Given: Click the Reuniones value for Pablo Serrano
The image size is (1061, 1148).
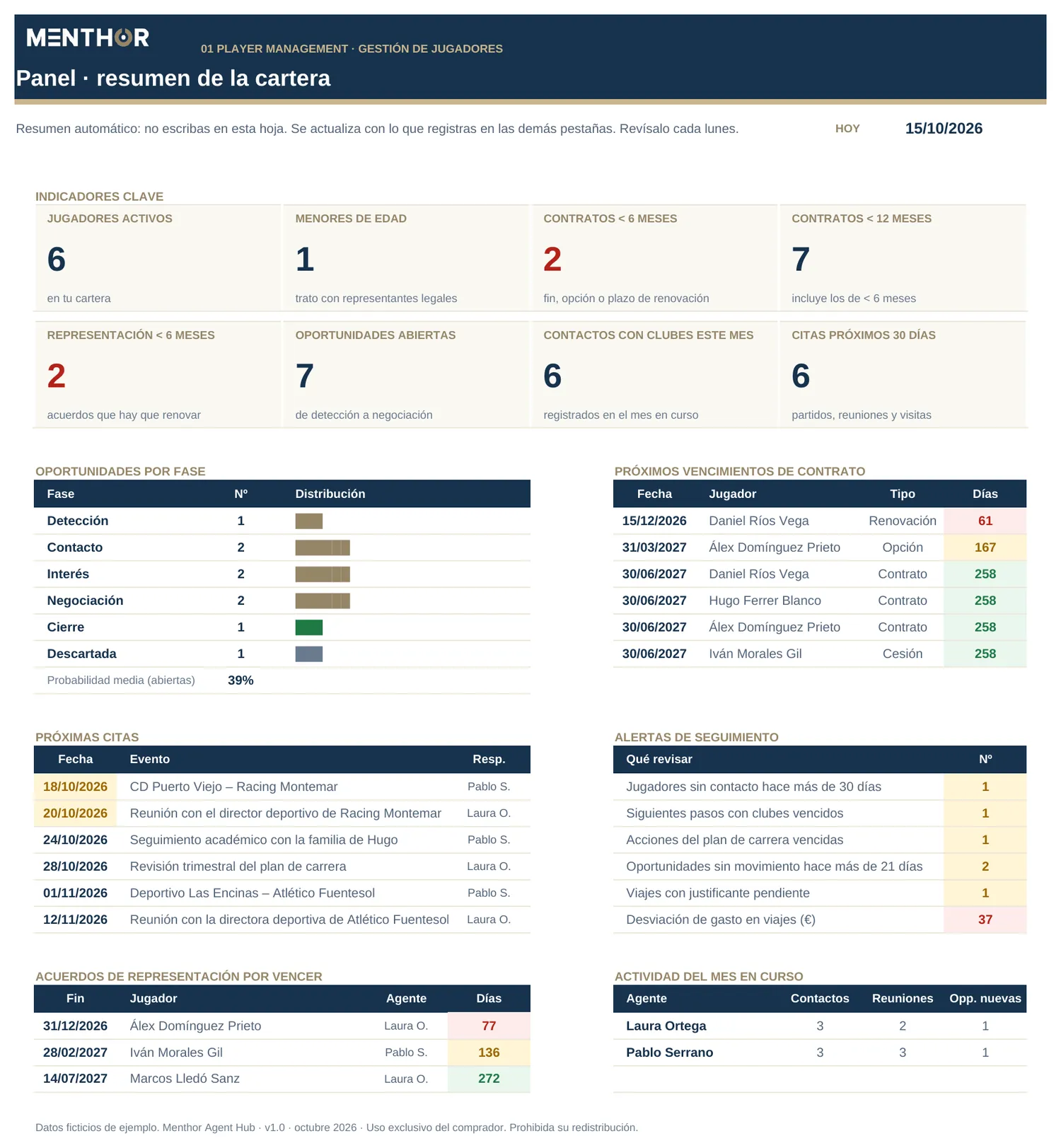Looking at the screenshot, I should 903,1053.
